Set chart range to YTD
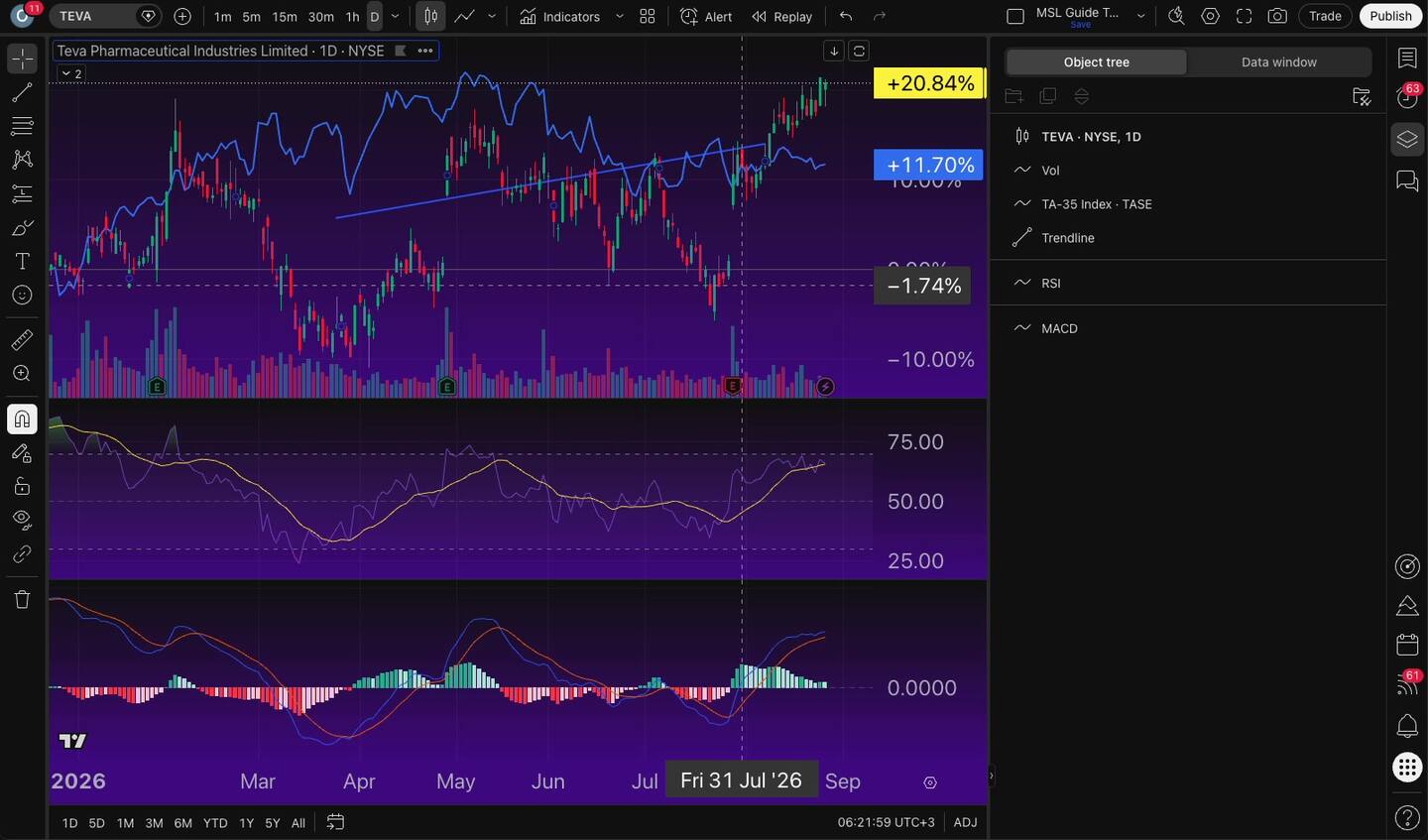 point(215,823)
